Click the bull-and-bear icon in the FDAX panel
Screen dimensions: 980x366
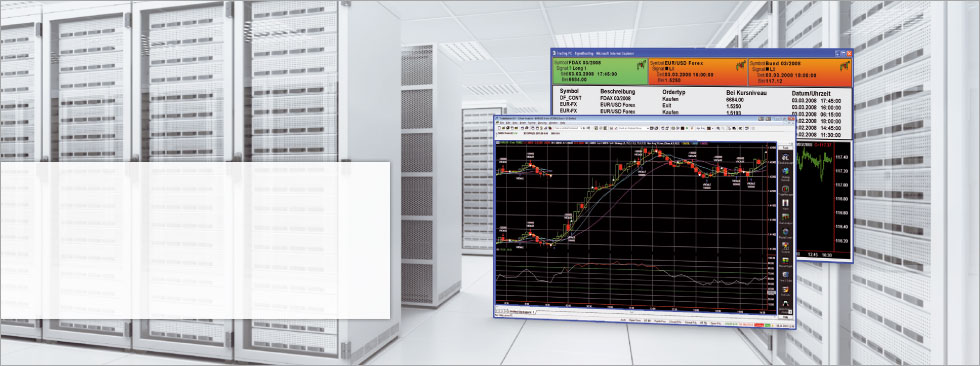coord(641,64)
